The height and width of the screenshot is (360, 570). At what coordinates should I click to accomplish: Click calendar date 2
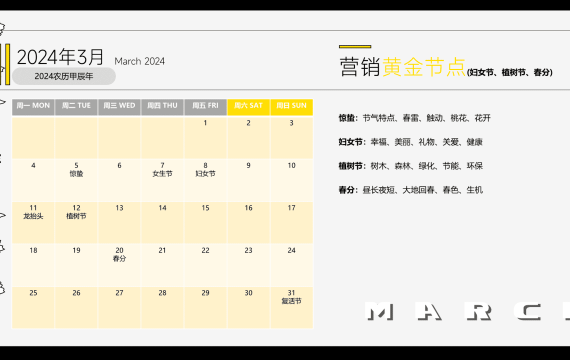pyautogui.click(x=248, y=123)
